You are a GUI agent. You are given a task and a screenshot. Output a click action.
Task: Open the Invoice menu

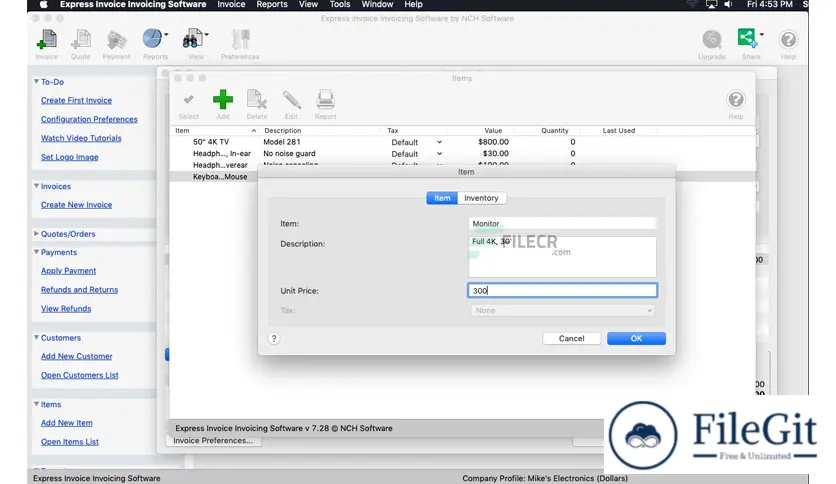click(x=231, y=4)
